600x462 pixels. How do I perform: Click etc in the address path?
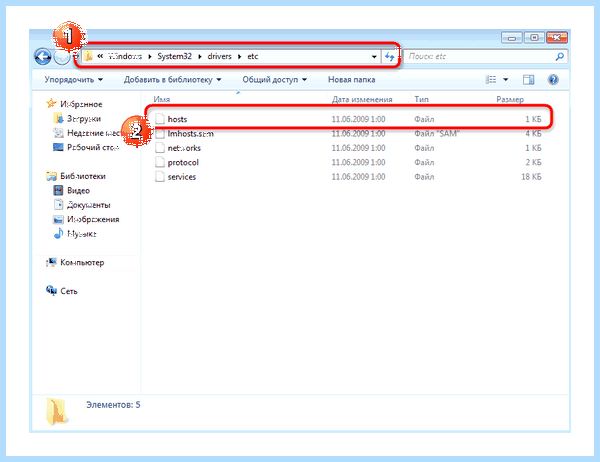click(x=253, y=56)
